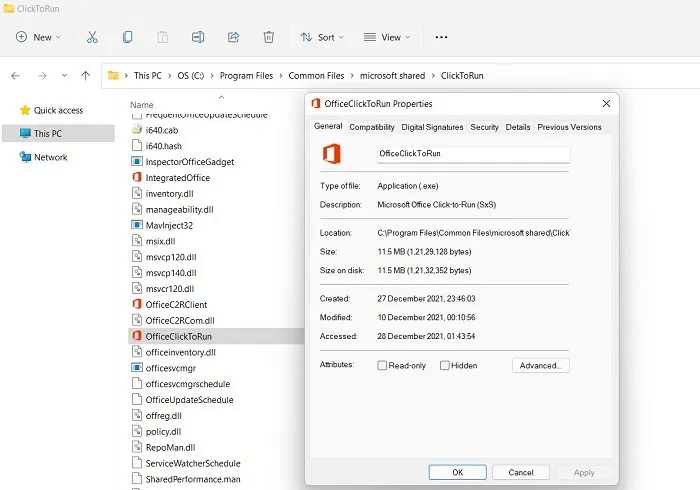Switch to the Digital Signatures tab
700x490 pixels.
(x=432, y=127)
